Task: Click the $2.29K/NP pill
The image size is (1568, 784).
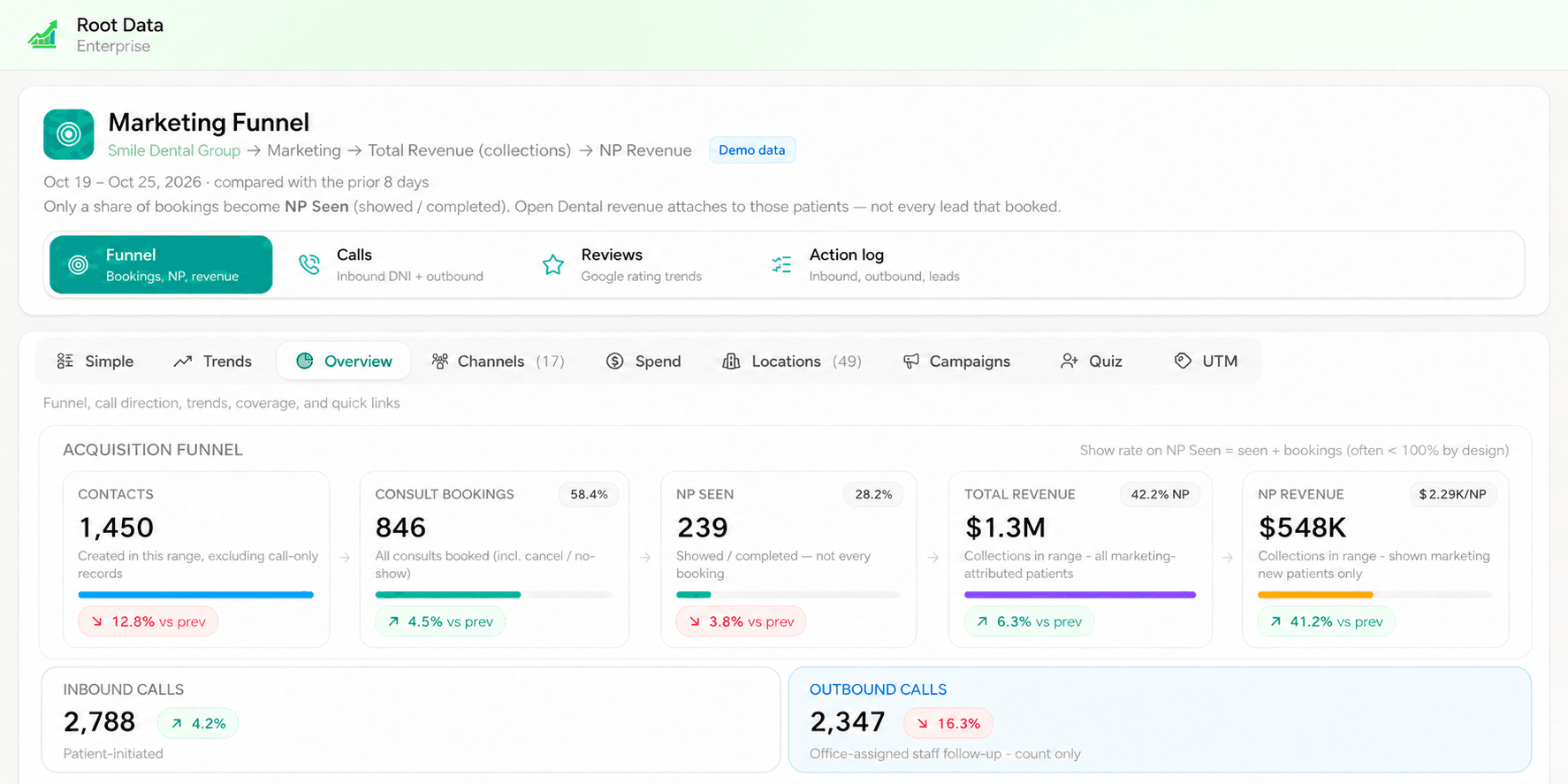Action: click(x=1452, y=494)
